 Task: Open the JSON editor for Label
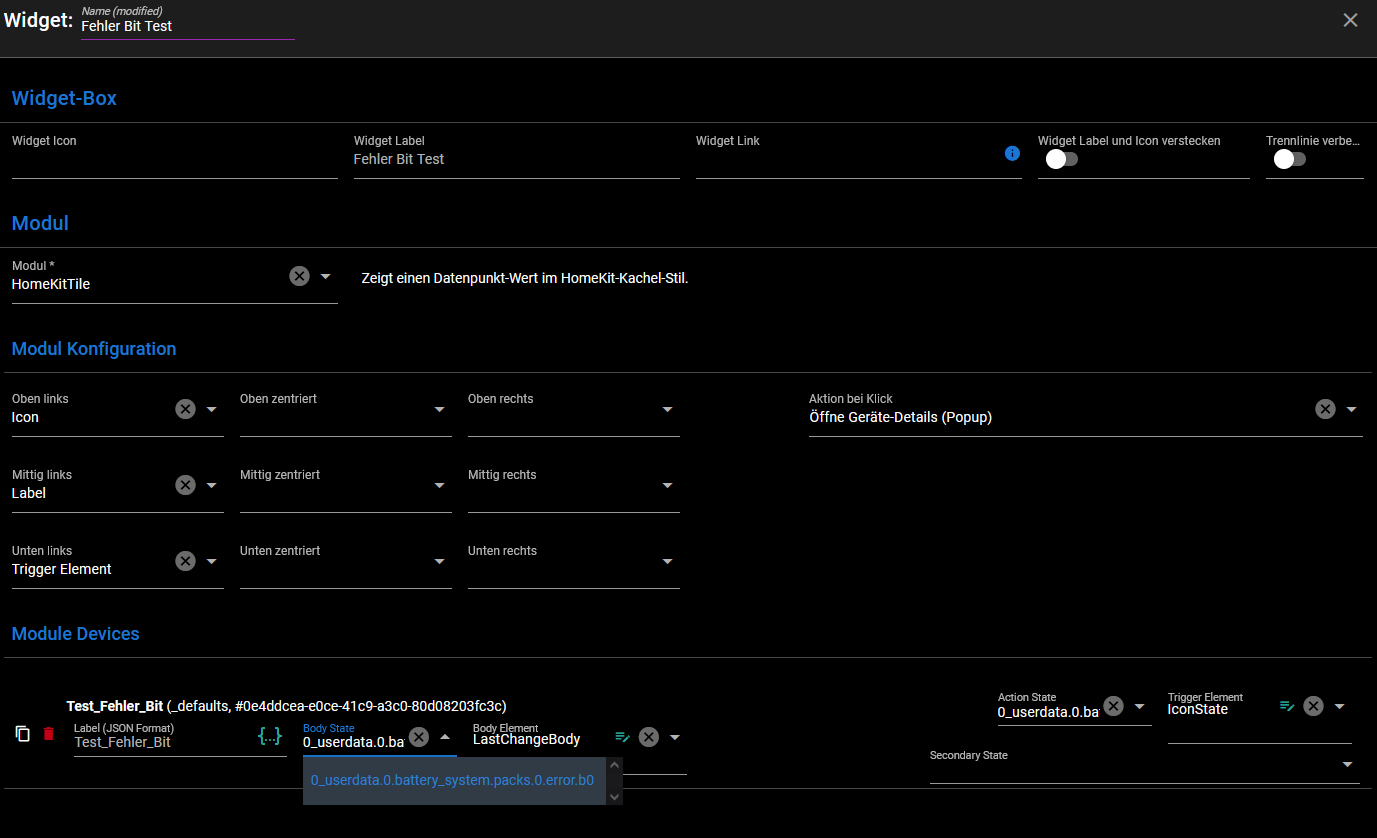point(270,737)
